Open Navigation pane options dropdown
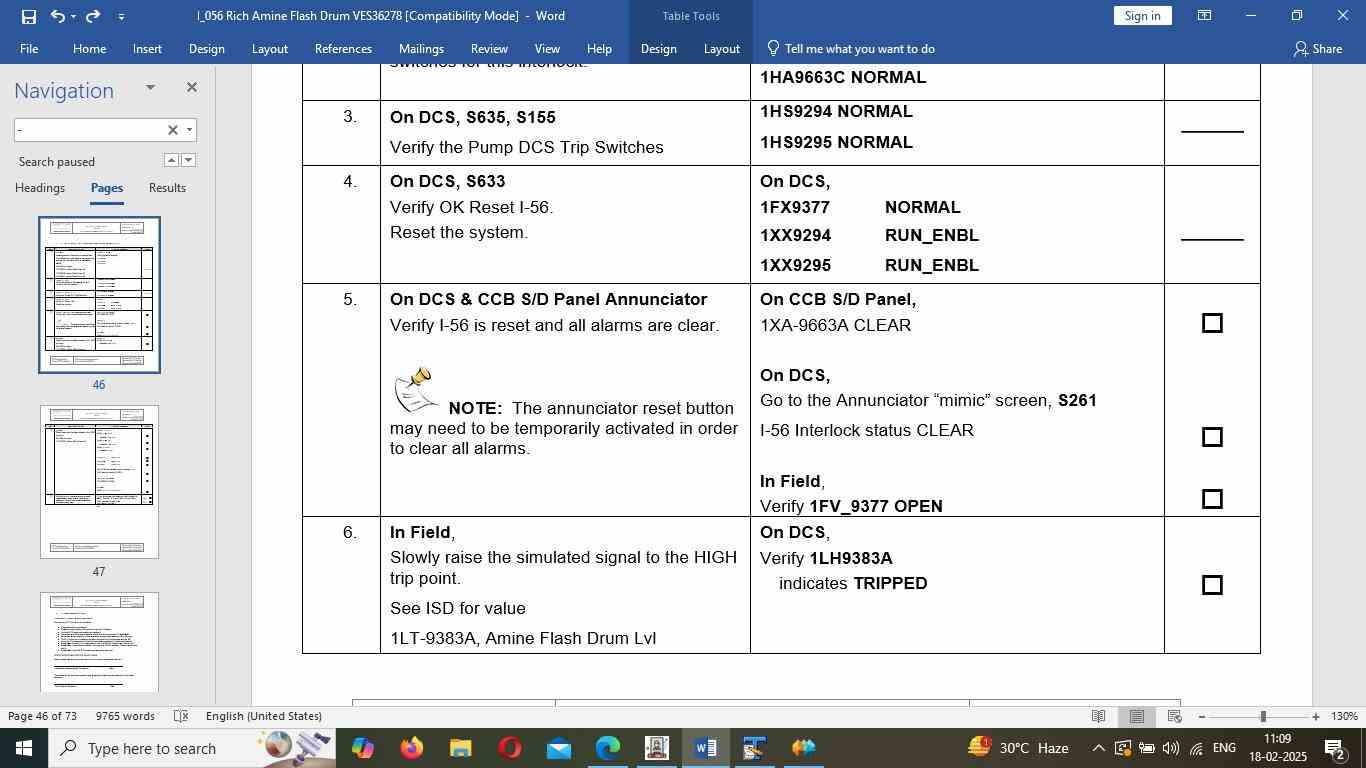The width and height of the screenshot is (1366, 768). click(x=150, y=88)
